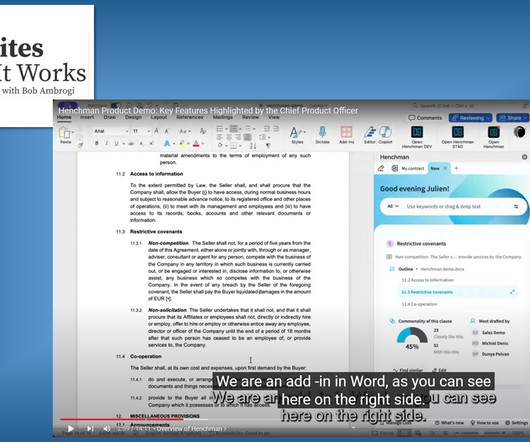The width and height of the screenshot is (530, 442).
Task: Switch to the Layout ribbon tab
Action: pyautogui.click(x=159, y=117)
